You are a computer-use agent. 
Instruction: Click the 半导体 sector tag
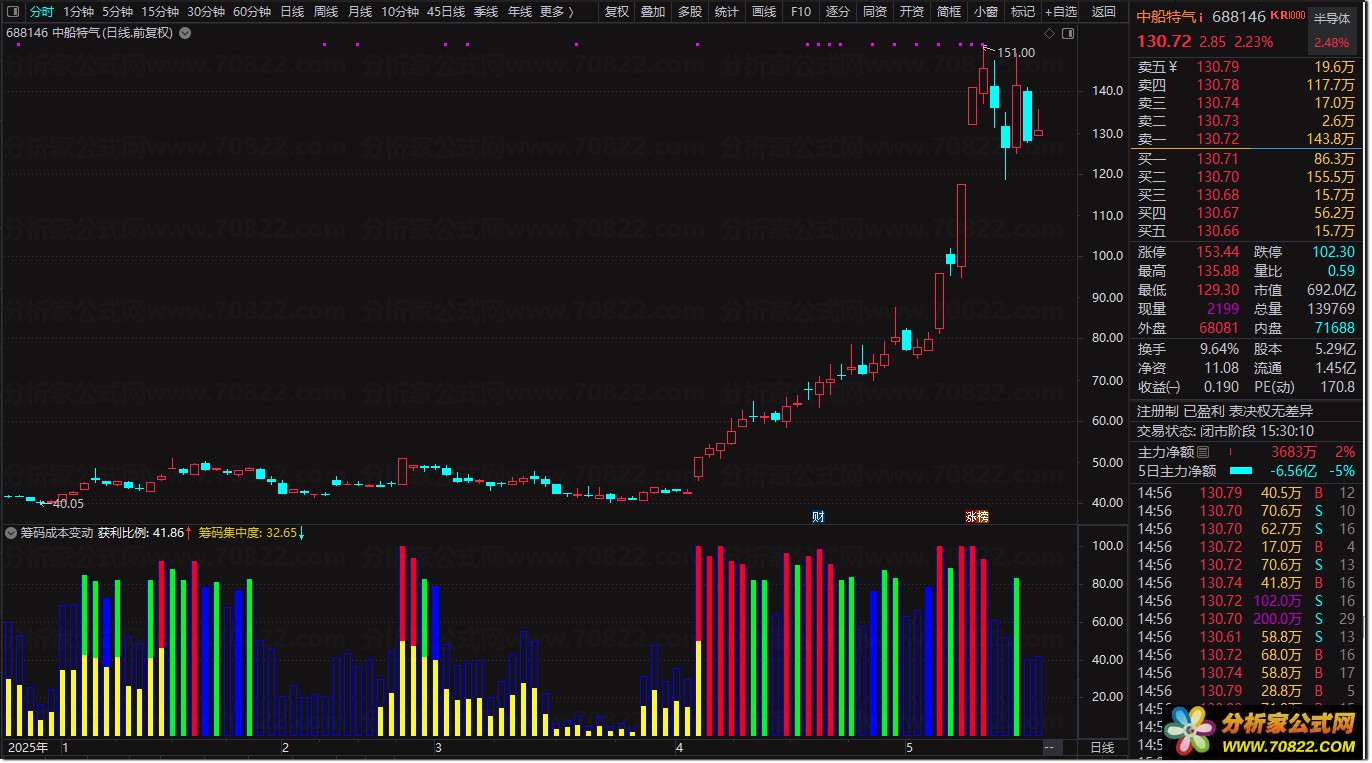coord(1331,18)
